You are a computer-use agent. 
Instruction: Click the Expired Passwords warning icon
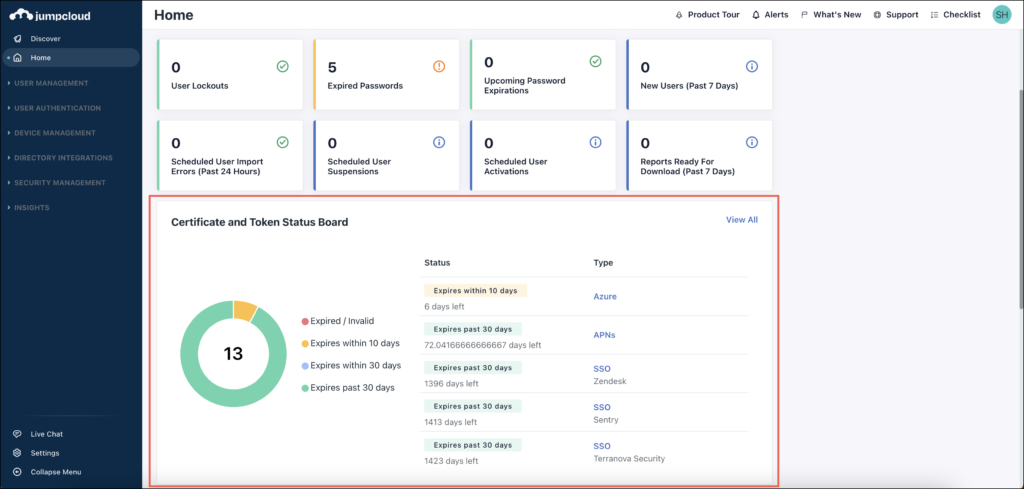click(439, 66)
